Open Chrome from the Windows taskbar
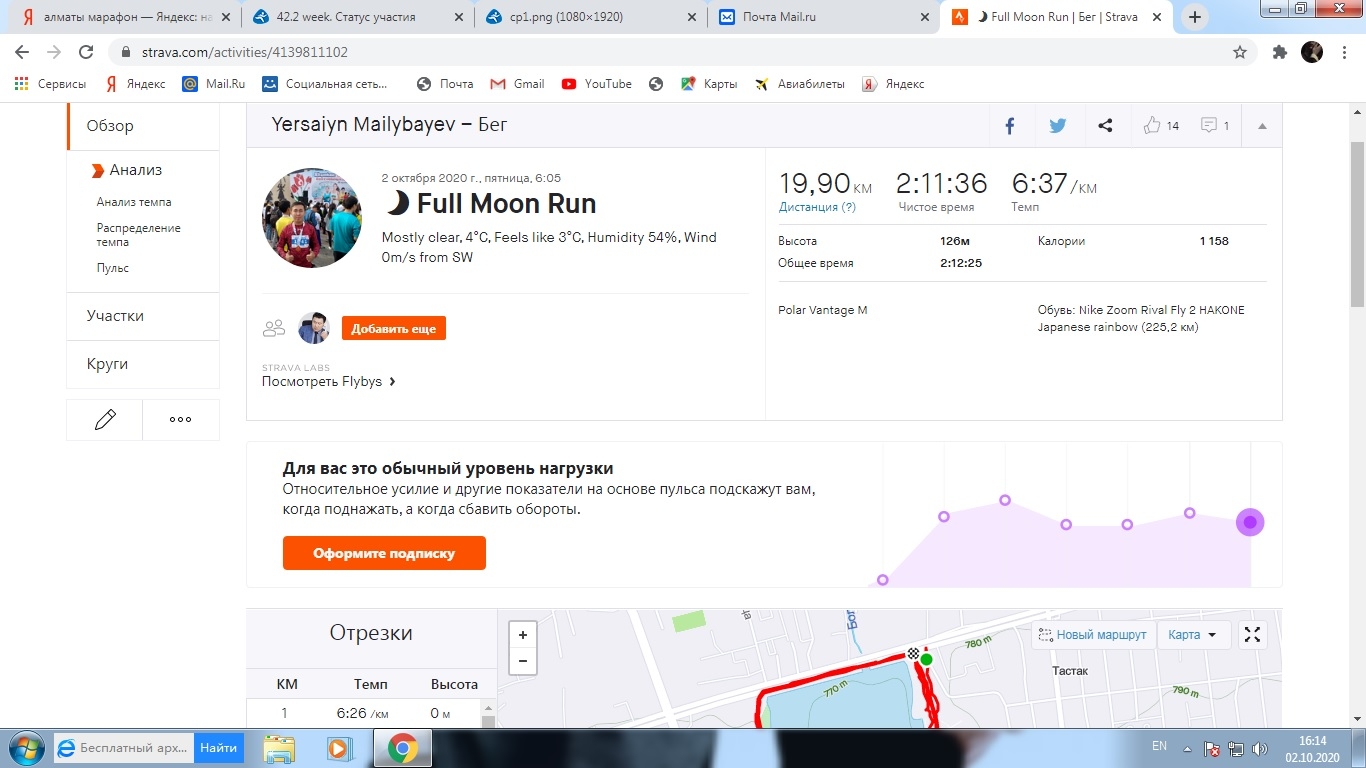This screenshot has height=768, width=1366. [x=402, y=748]
